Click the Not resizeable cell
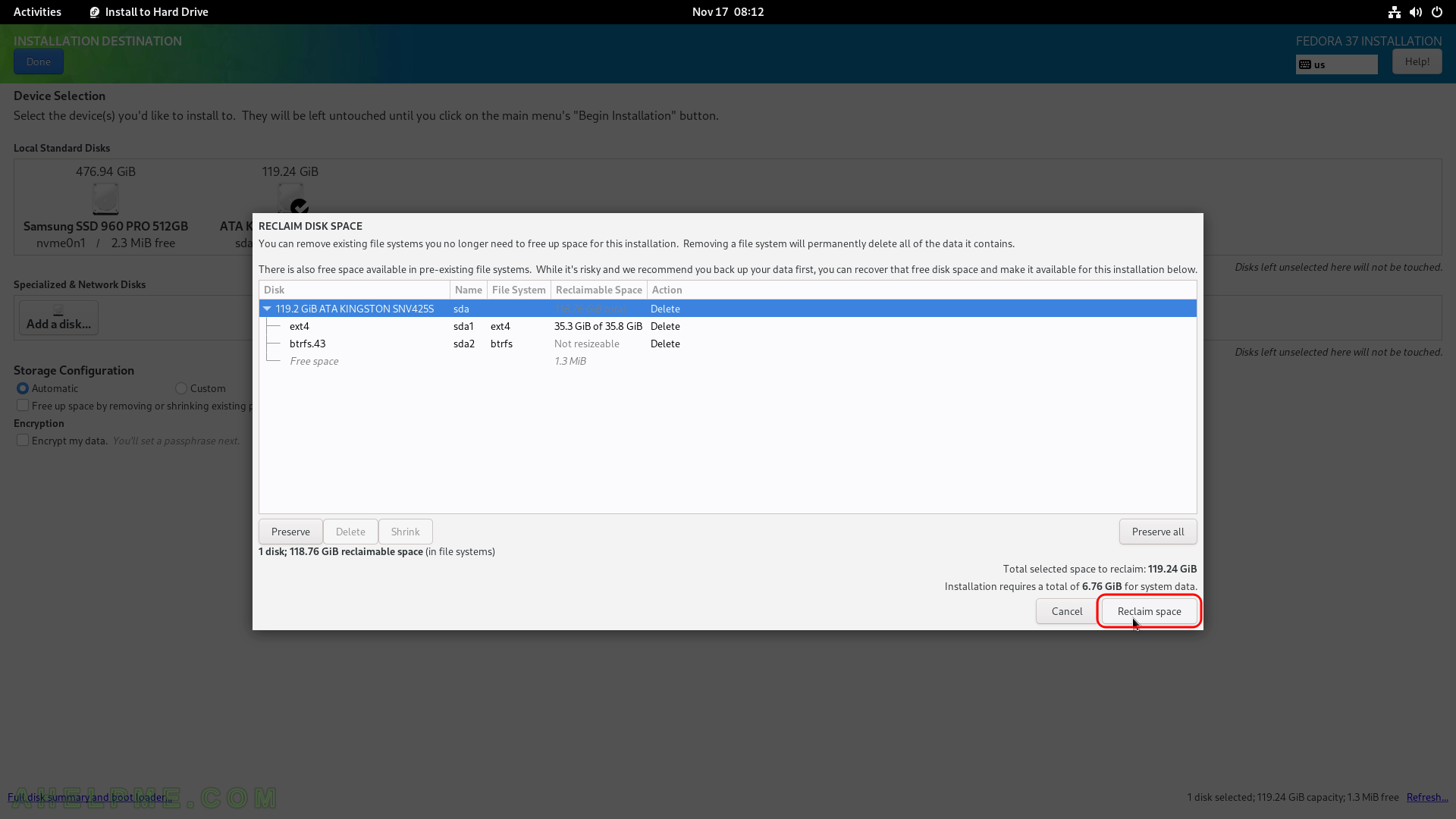The image size is (1456, 819). (586, 344)
